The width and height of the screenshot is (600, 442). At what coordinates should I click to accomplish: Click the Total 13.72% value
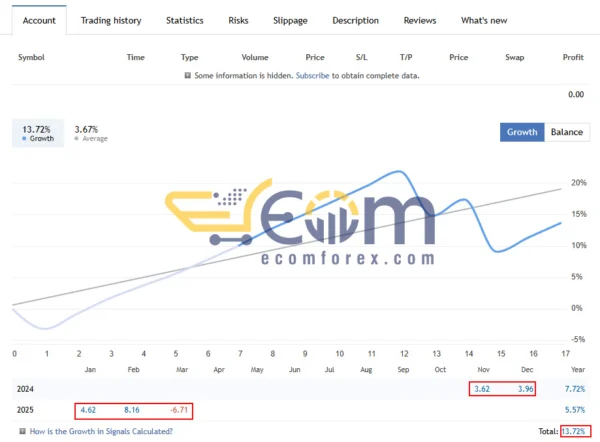[573, 431]
